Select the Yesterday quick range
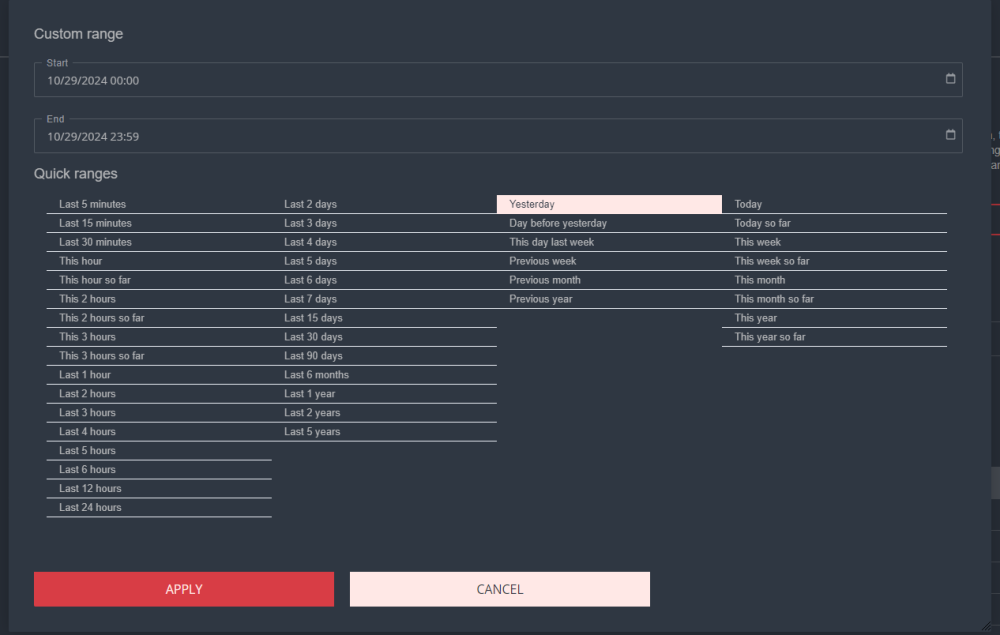Image resolution: width=1000 pixels, height=635 pixels. 608,204
